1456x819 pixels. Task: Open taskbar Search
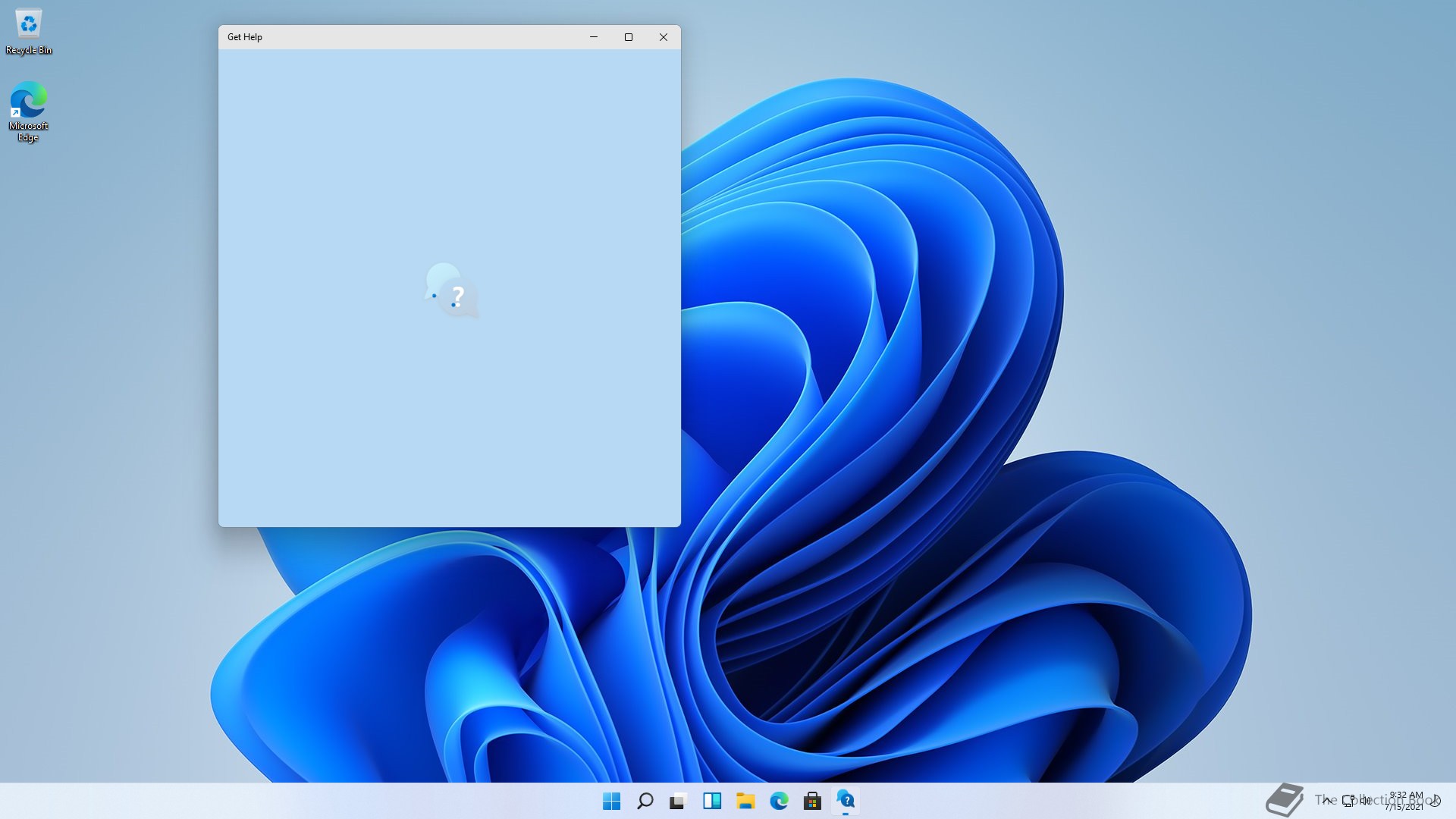(645, 801)
